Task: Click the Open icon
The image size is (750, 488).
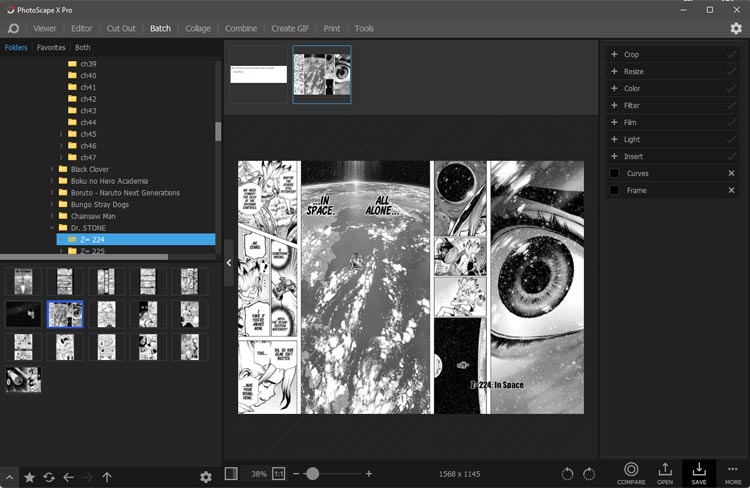Action: [x=665, y=473]
